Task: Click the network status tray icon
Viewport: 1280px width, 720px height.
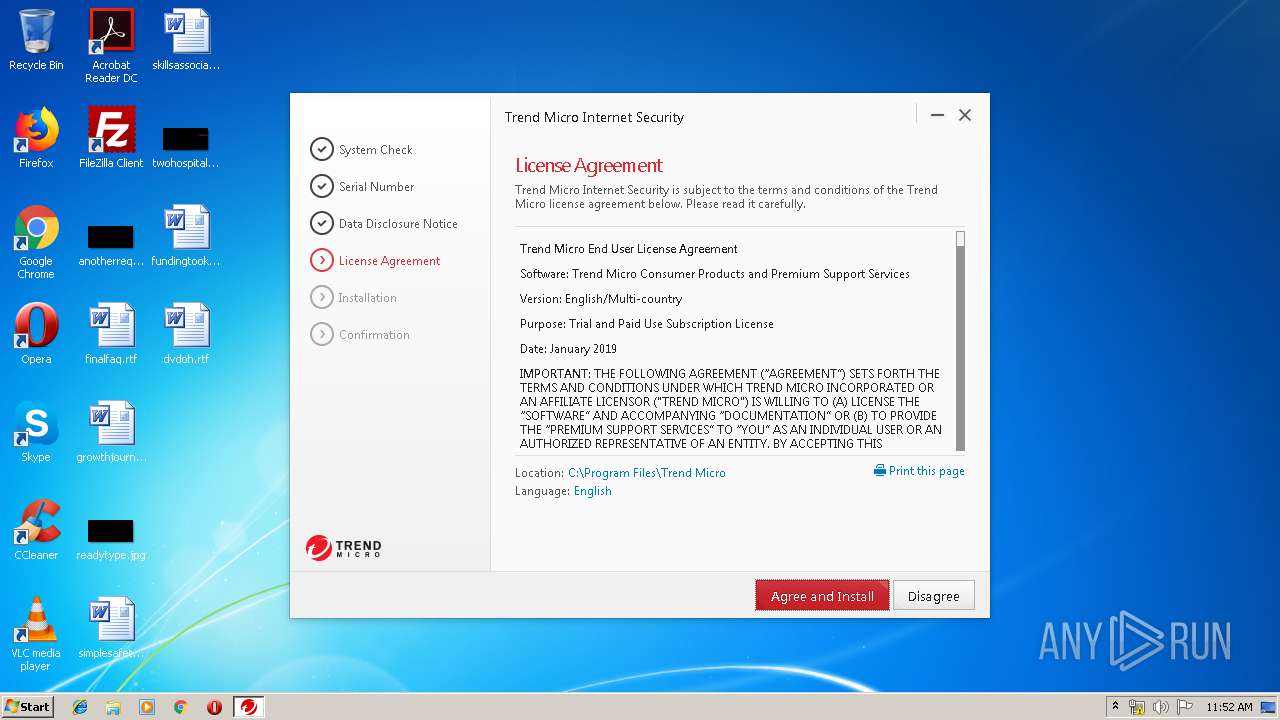Action: [x=1137, y=707]
